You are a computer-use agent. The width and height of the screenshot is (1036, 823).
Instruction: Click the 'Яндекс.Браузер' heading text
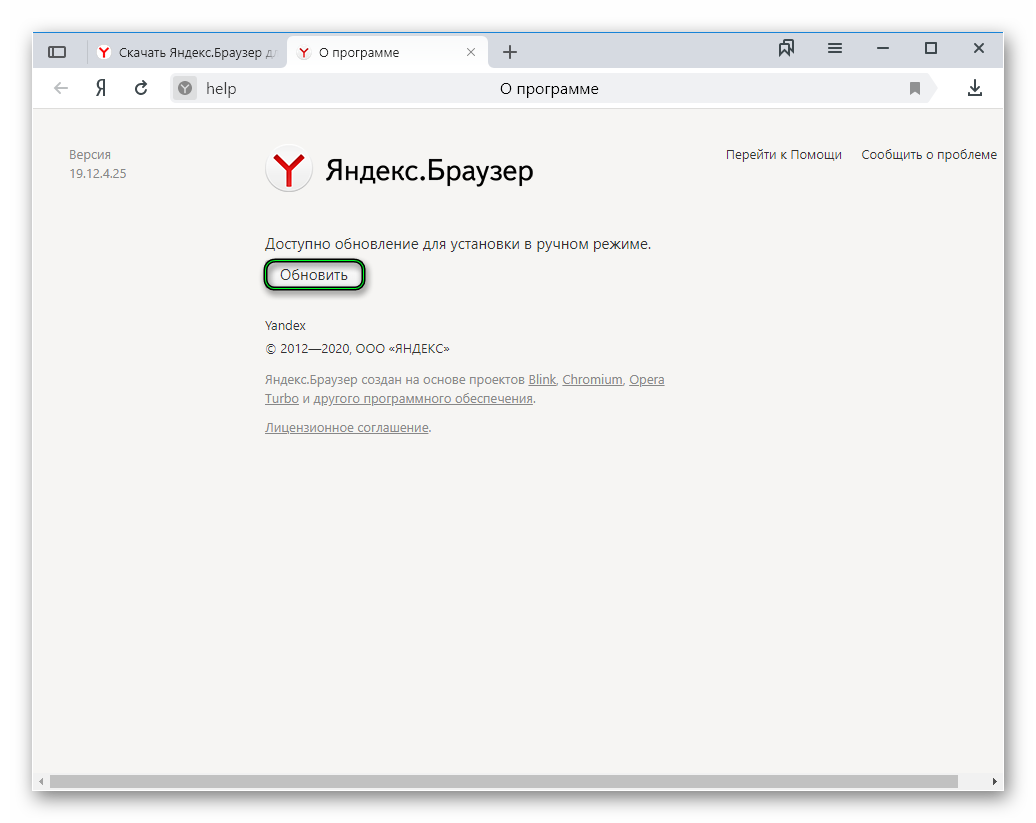click(429, 170)
